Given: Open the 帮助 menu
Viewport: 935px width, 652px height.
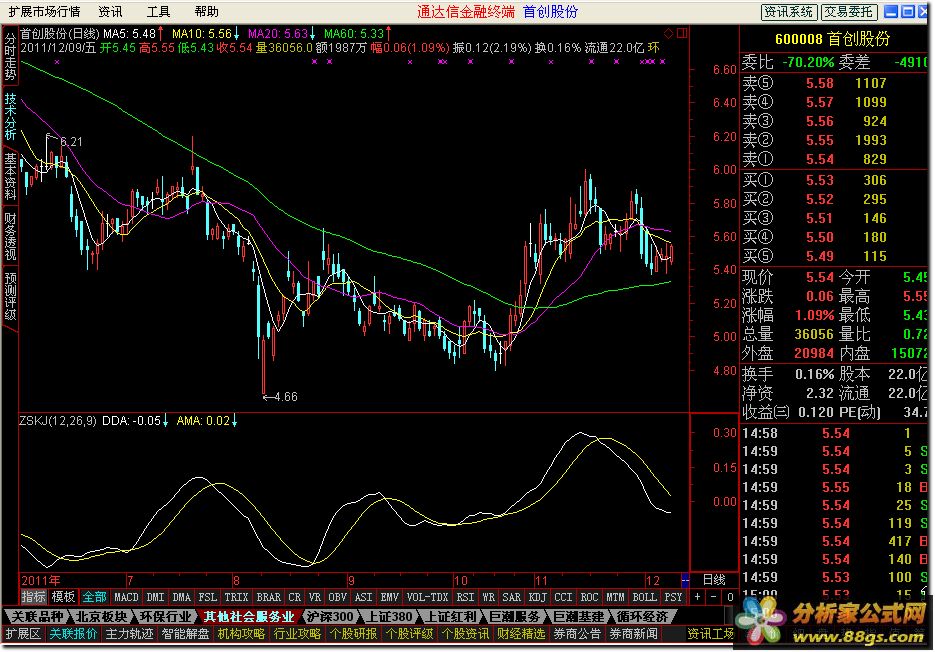Looking at the screenshot, I should pos(206,11).
